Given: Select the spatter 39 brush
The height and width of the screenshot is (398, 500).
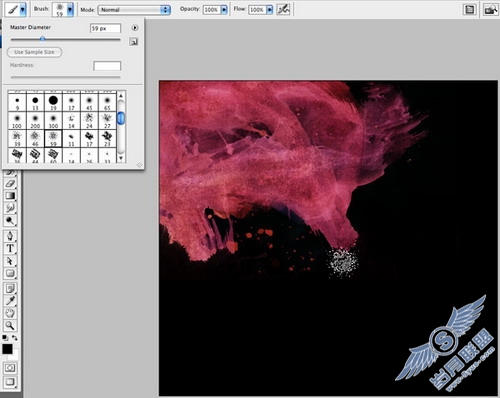Looking at the screenshot, I should pyautogui.click(x=17, y=138).
